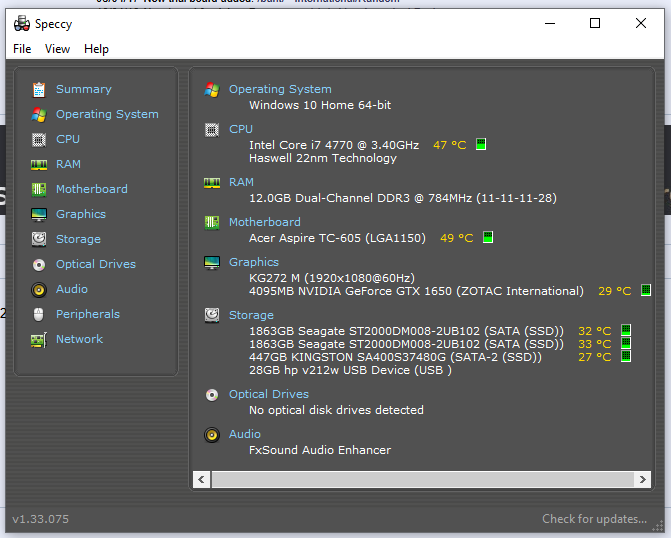This screenshot has height=538, width=671.
Task: Click the horizontal scrollbar thumb
Action: pos(422,479)
